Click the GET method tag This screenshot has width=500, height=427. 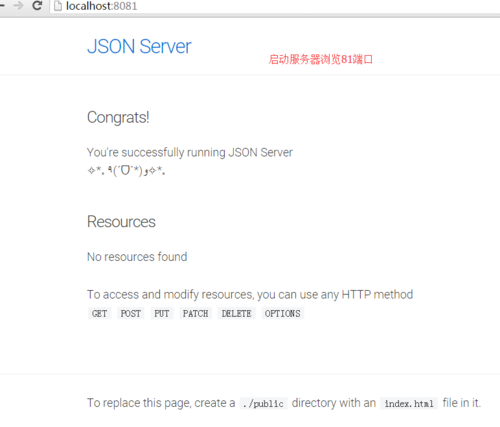point(99,313)
